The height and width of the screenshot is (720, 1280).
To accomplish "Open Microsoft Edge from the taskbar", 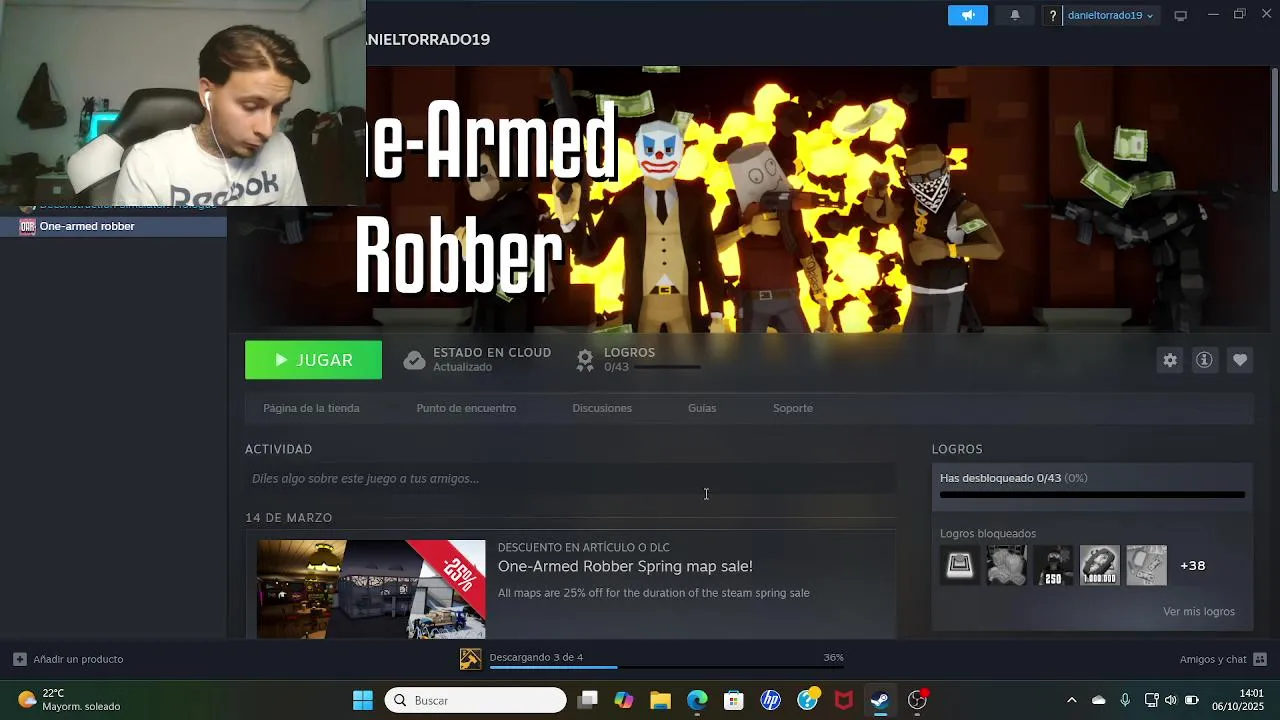I will coord(697,700).
